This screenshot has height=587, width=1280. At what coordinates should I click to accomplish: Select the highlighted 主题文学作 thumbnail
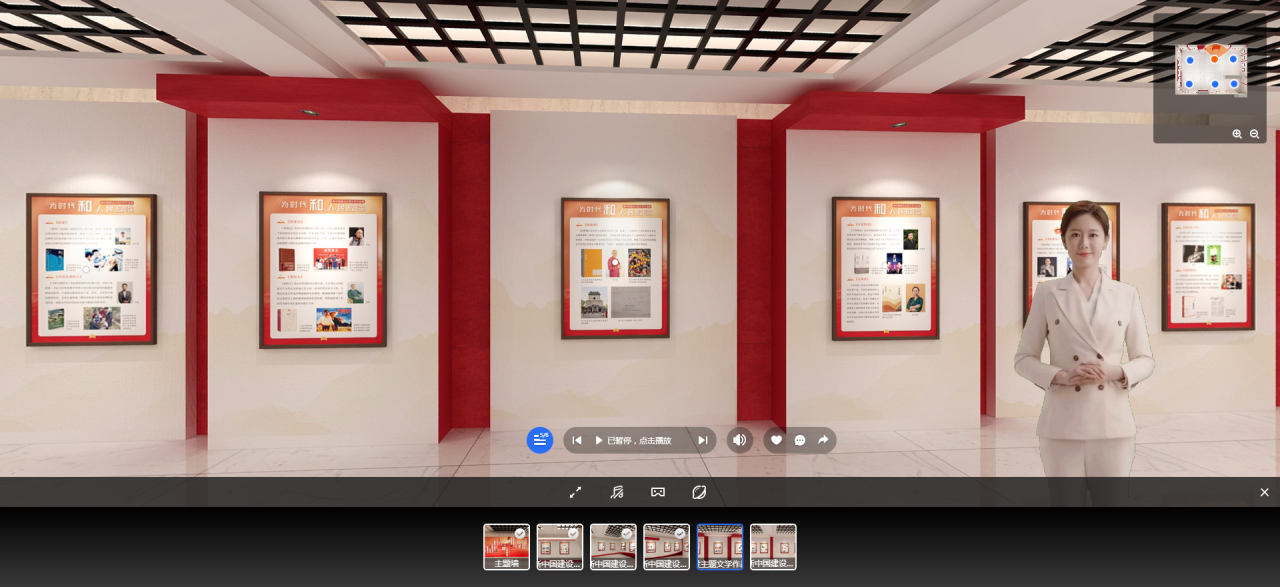pyautogui.click(x=720, y=547)
